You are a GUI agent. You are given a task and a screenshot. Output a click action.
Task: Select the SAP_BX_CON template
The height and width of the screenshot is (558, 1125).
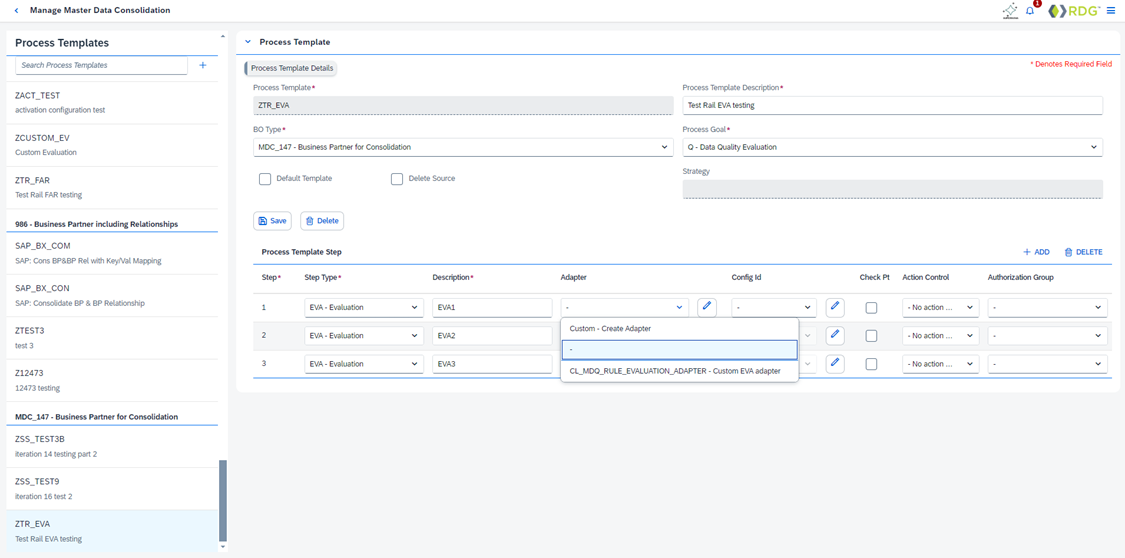pyautogui.click(x=112, y=295)
